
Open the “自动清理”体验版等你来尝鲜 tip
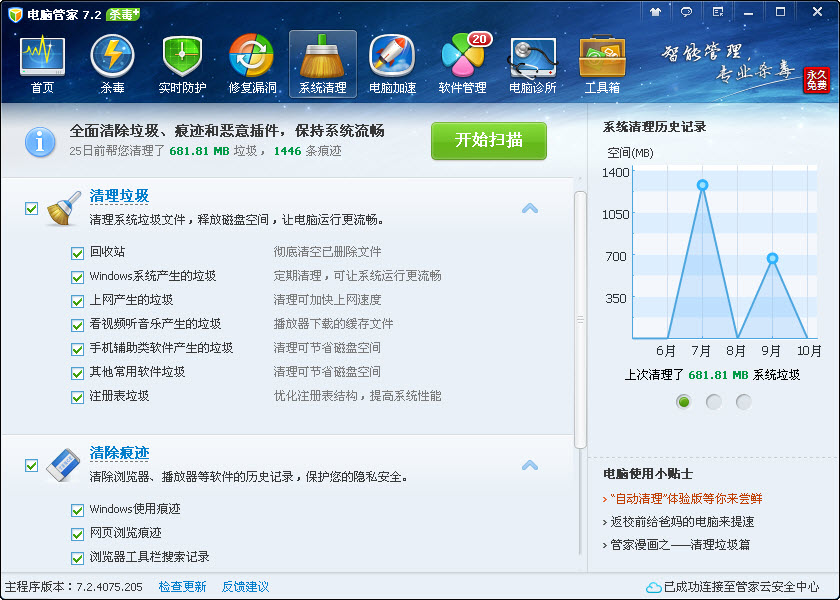pos(686,499)
